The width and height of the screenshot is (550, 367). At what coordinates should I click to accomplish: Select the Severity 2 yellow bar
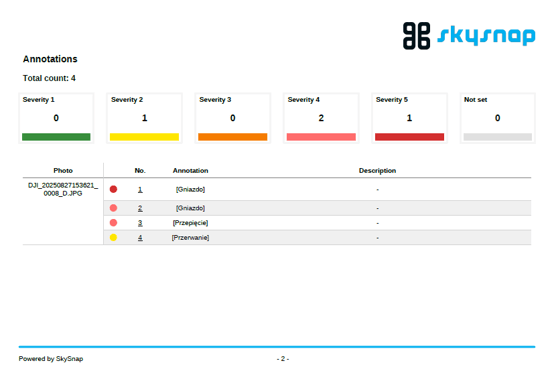coord(144,137)
